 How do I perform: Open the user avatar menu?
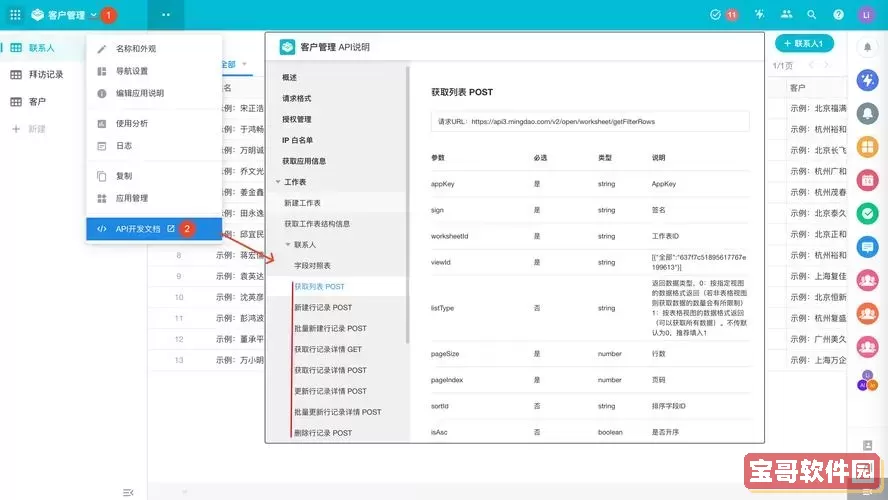click(866, 15)
